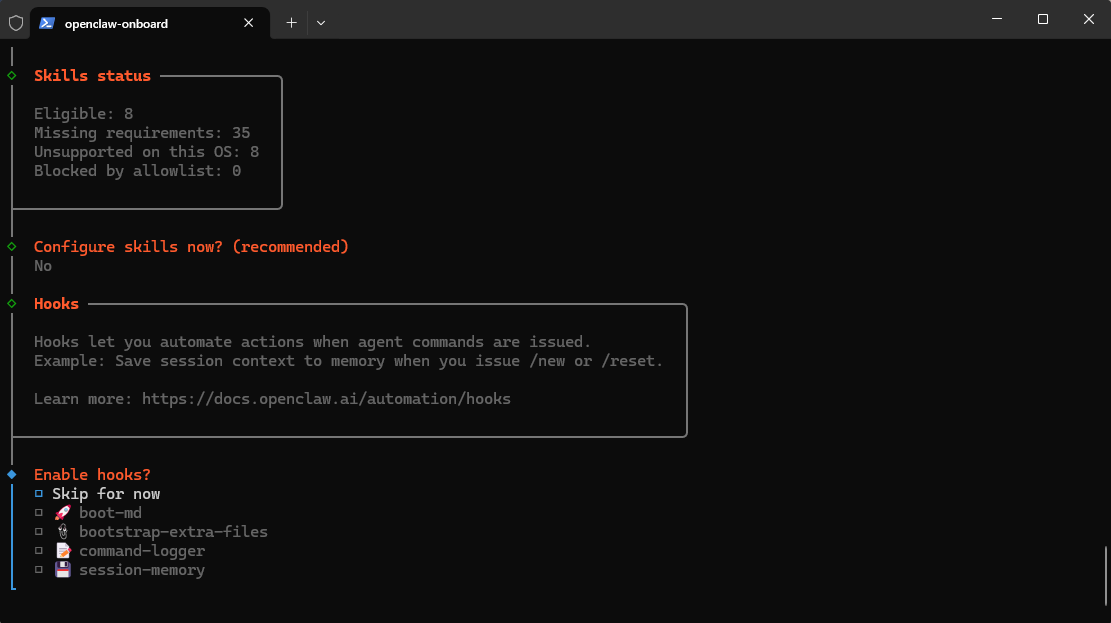The height and width of the screenshot is (623, 1111).
Task: Click the paperclip icon beside bootstrap-extra-files
Action: coord(62,532)
